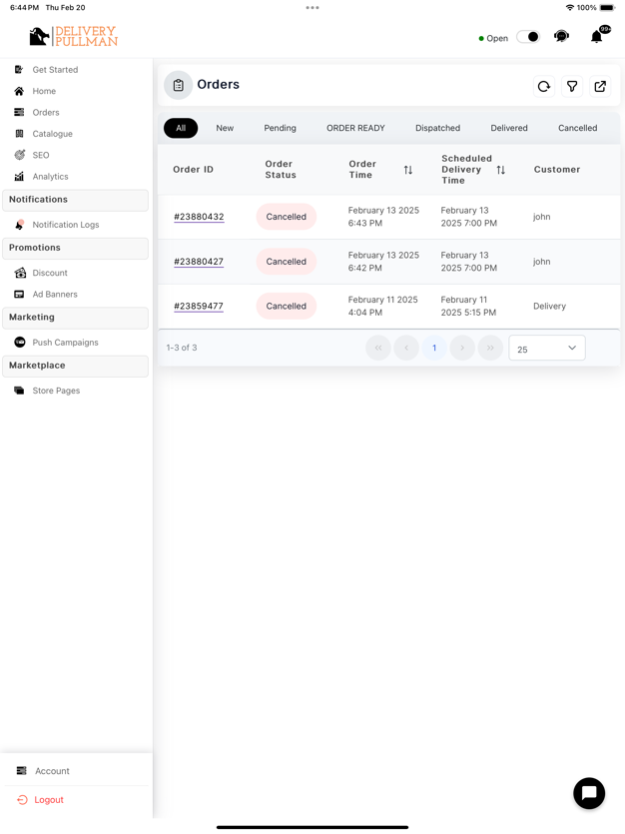
Task: Click the Customer column header
Action: pos(557,169)
